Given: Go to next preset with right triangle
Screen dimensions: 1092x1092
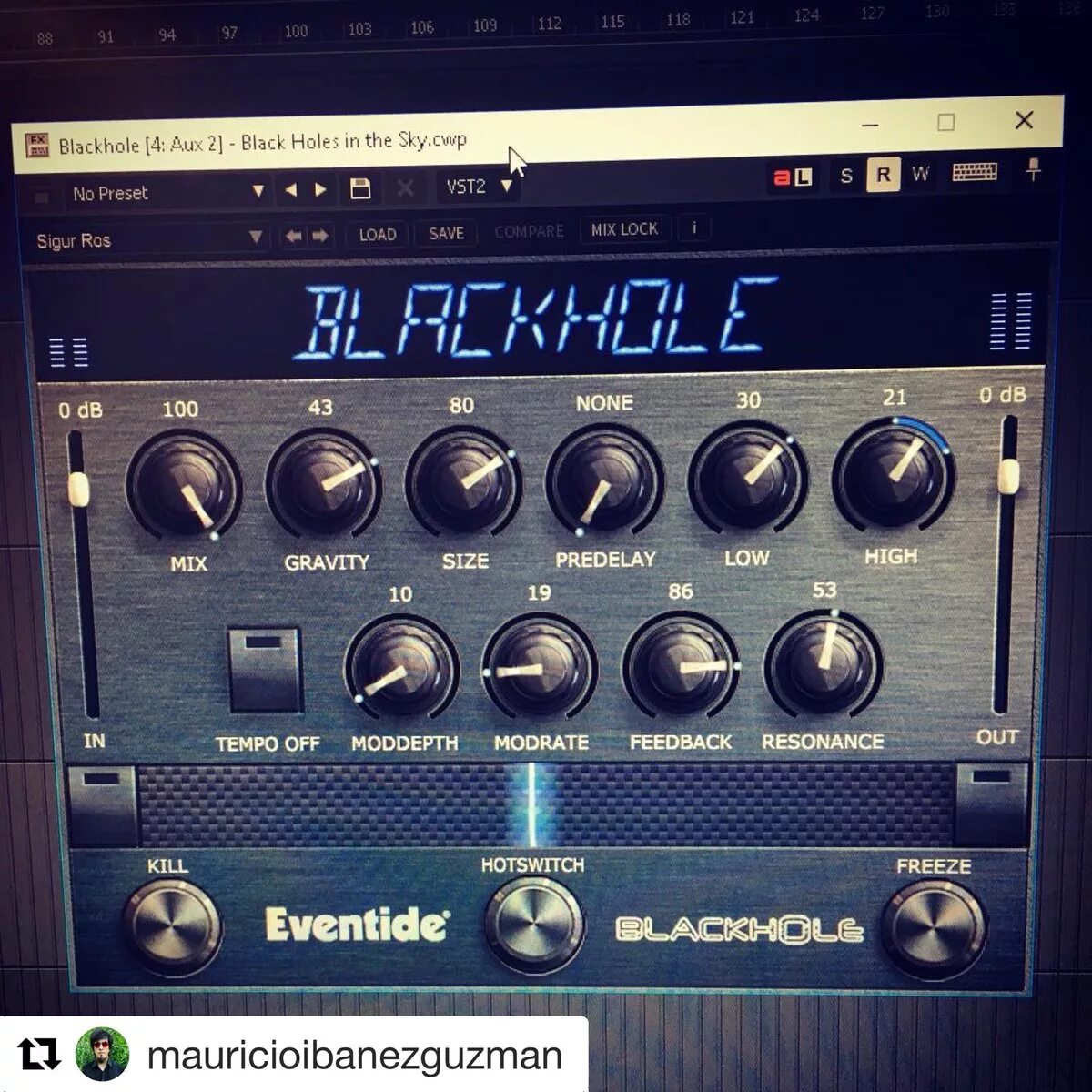Looking at the screenshot, I should (x=320, y=190).
